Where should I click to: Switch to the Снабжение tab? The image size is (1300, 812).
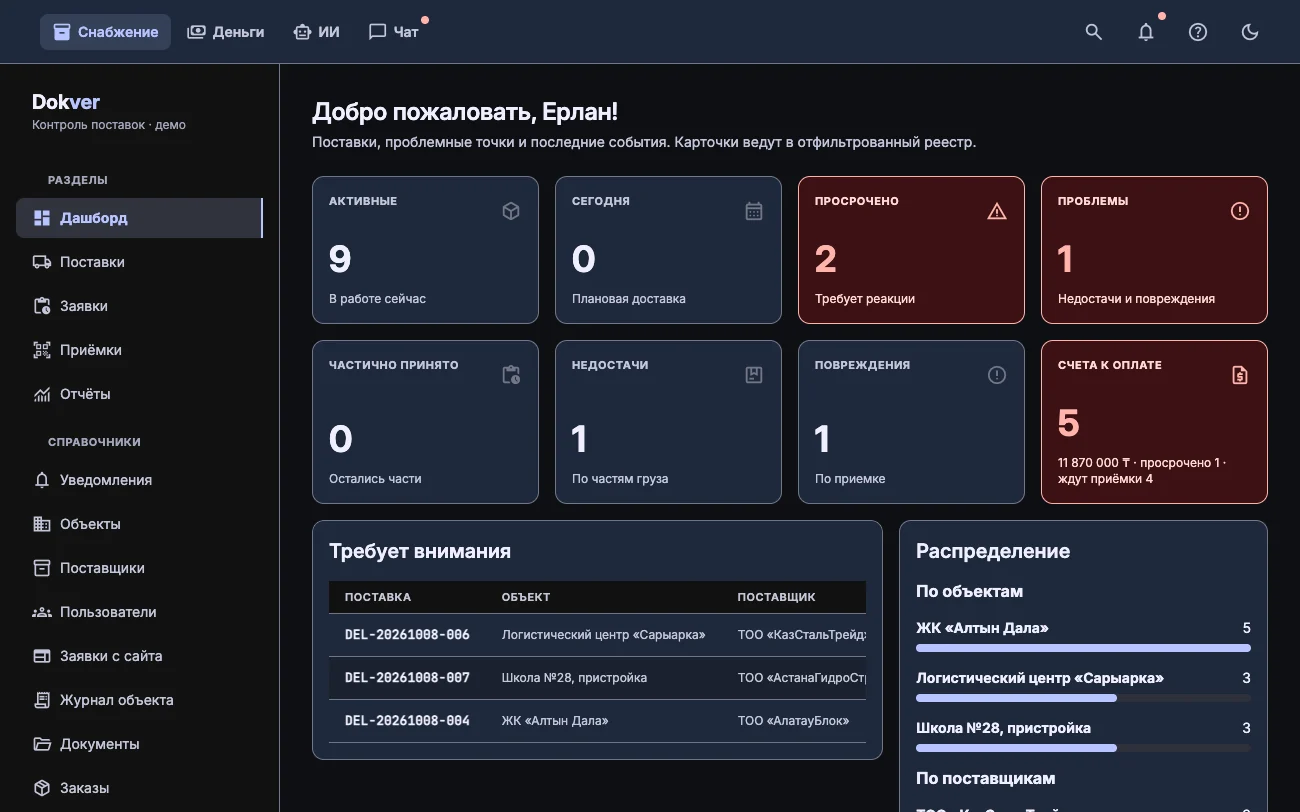pos(105,32)
